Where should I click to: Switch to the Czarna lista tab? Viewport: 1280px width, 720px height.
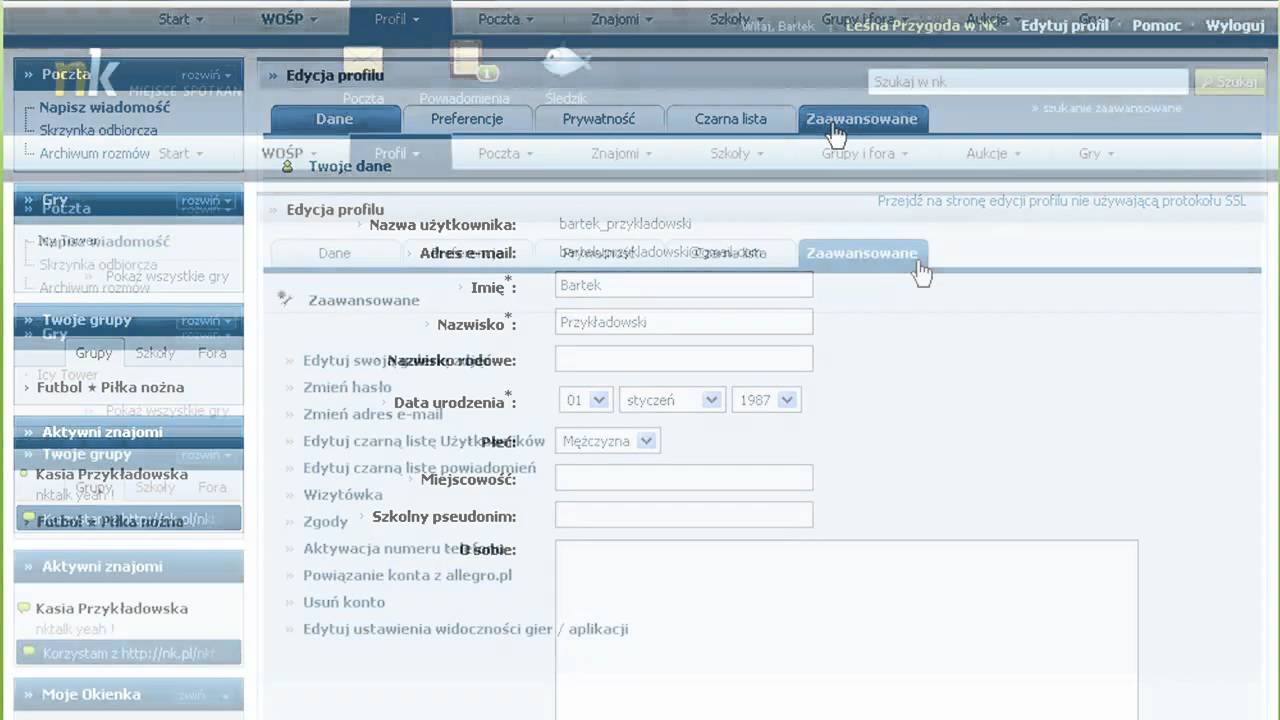(x=731, y=119)
